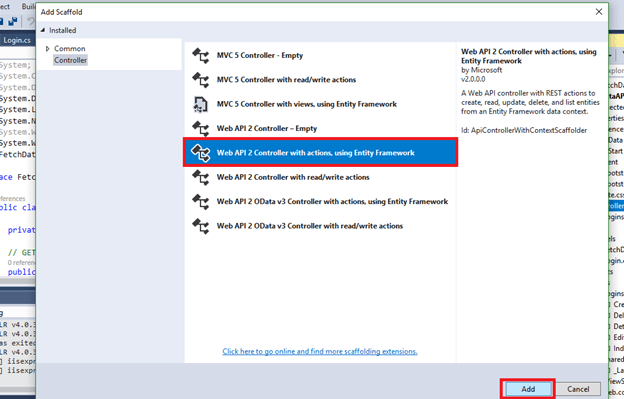Image resolution: width=624 pixels, height=399 pixels.
Task: Close the Add Scaffold dialog
Action: point(599,12)
